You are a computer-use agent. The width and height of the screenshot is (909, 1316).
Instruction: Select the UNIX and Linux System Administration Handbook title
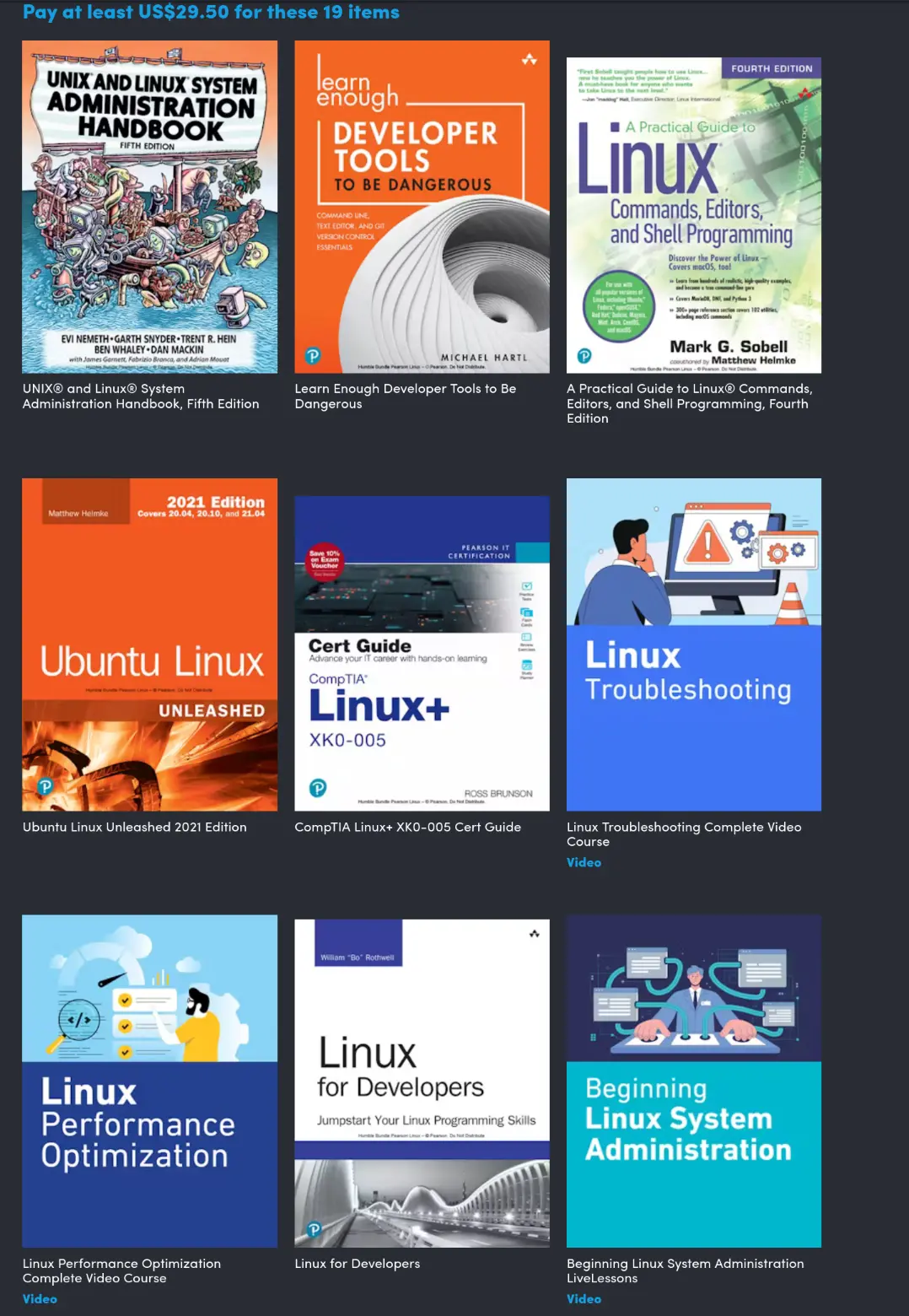pos(141,396)
